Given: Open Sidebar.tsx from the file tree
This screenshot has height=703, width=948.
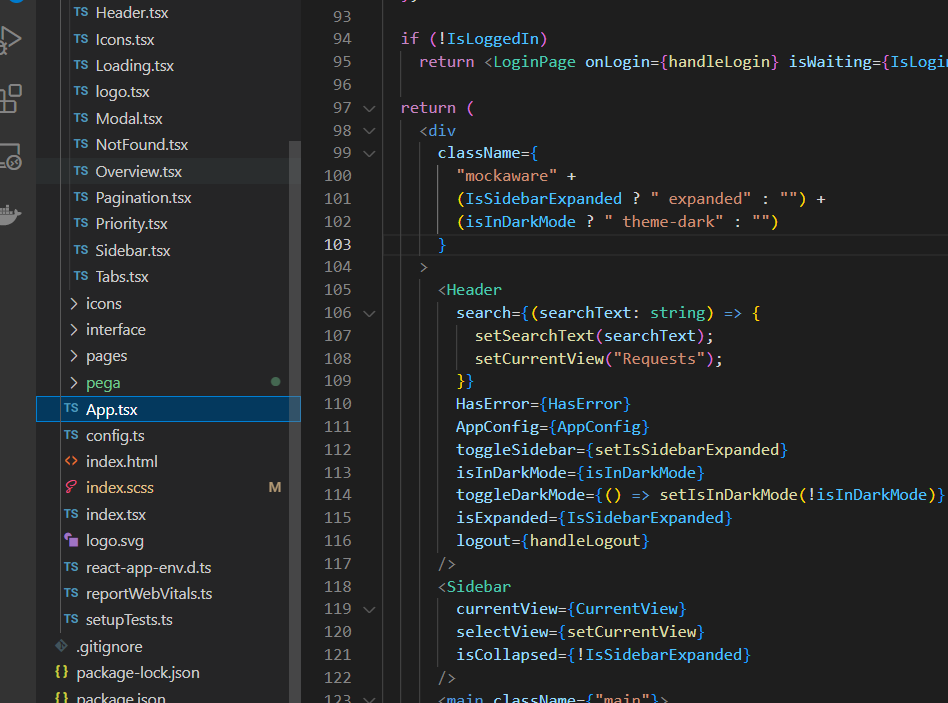Looking at the screenshot, I should [x=132, y=250].
